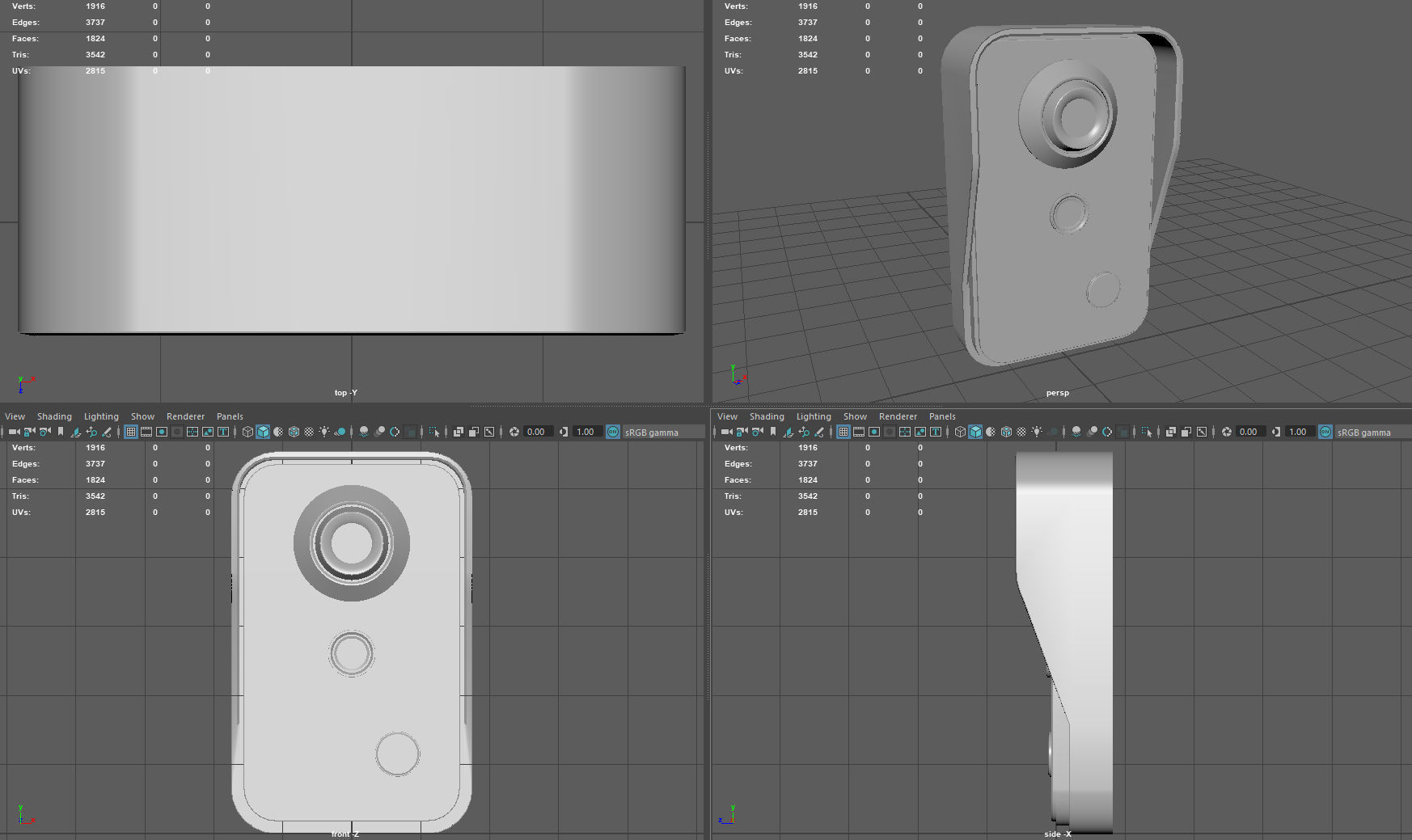Toggle Safe Title in front panel toolbar
Viewport: 1412px width, 840px height.
223,432
